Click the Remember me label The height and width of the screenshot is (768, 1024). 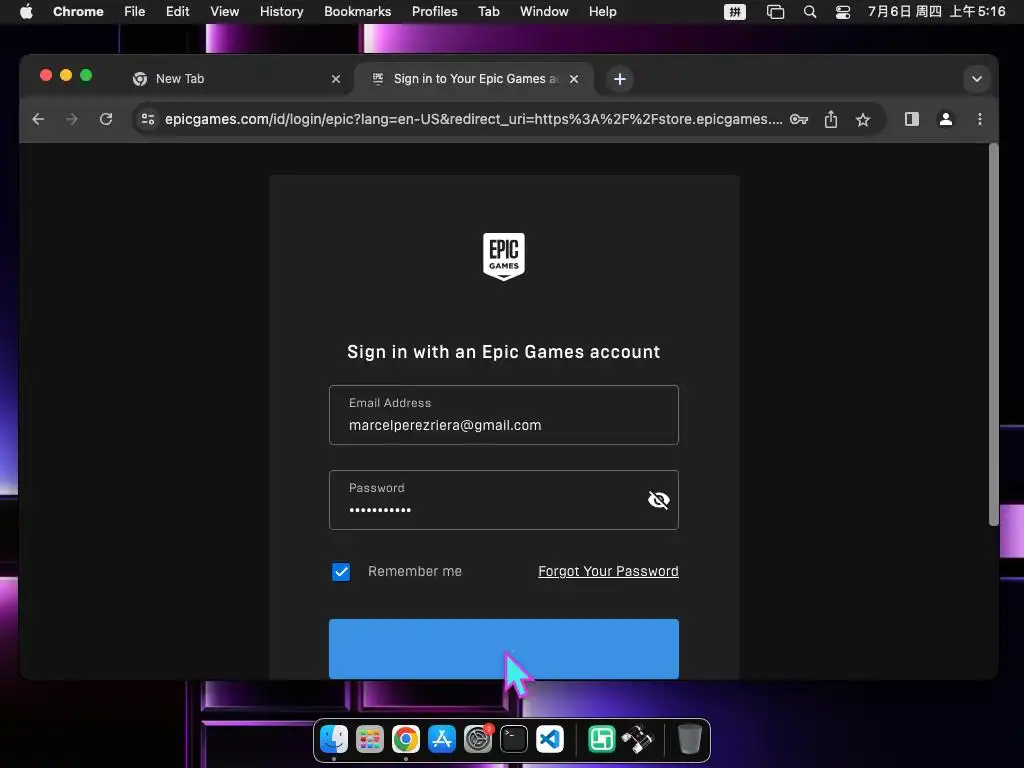(415, 571)
